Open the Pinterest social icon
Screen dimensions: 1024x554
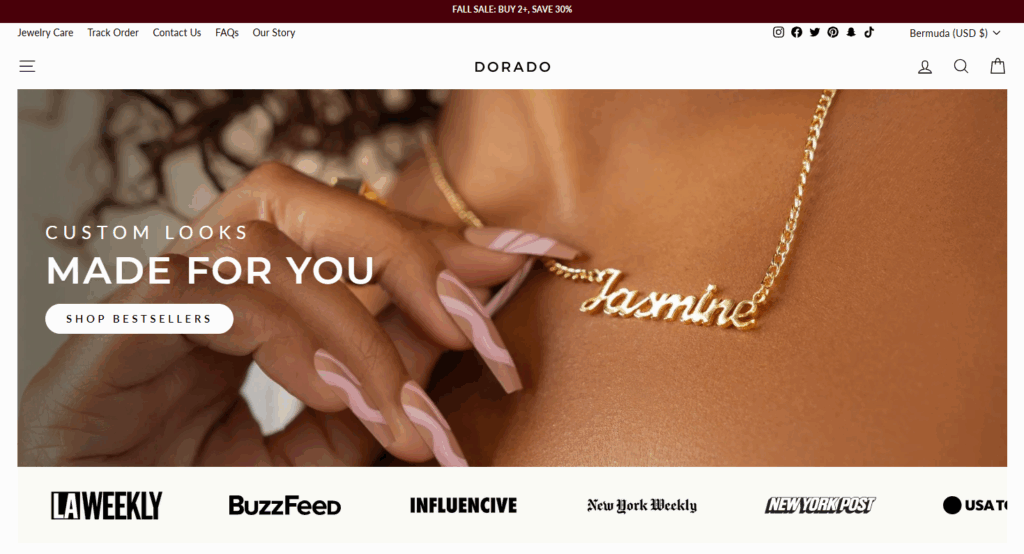(x=833, y=32)
